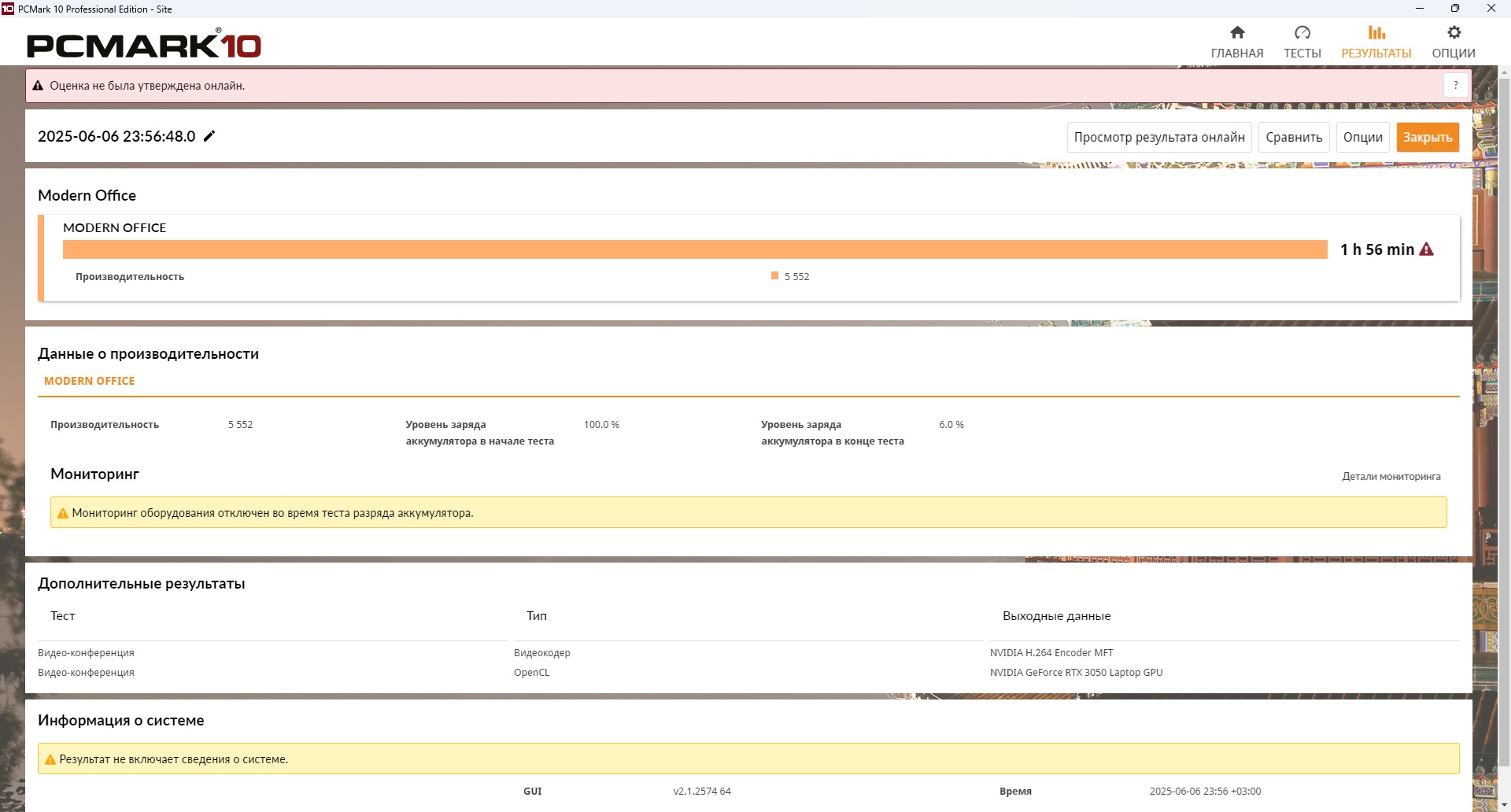Image resolution: width=1511 pixels, height=812 pixels.
Task: Click the red warning triangle next to 1 h 56 min
Action: coord(1426,249)
